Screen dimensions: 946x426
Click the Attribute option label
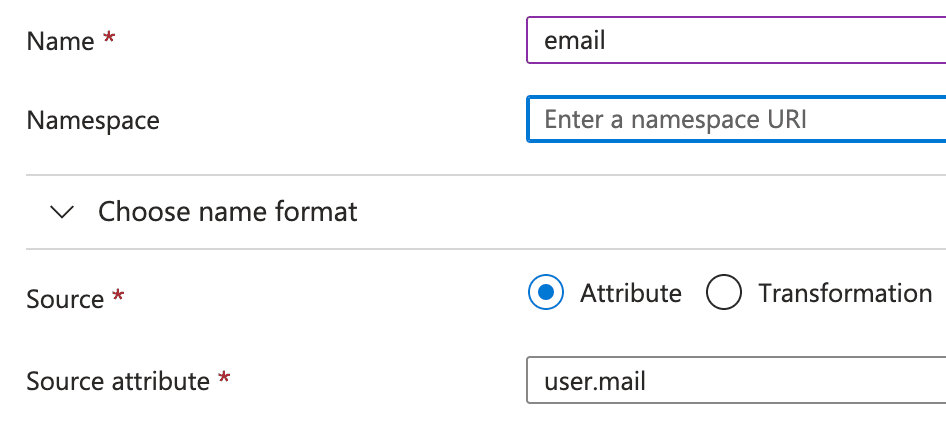[631, 293]
